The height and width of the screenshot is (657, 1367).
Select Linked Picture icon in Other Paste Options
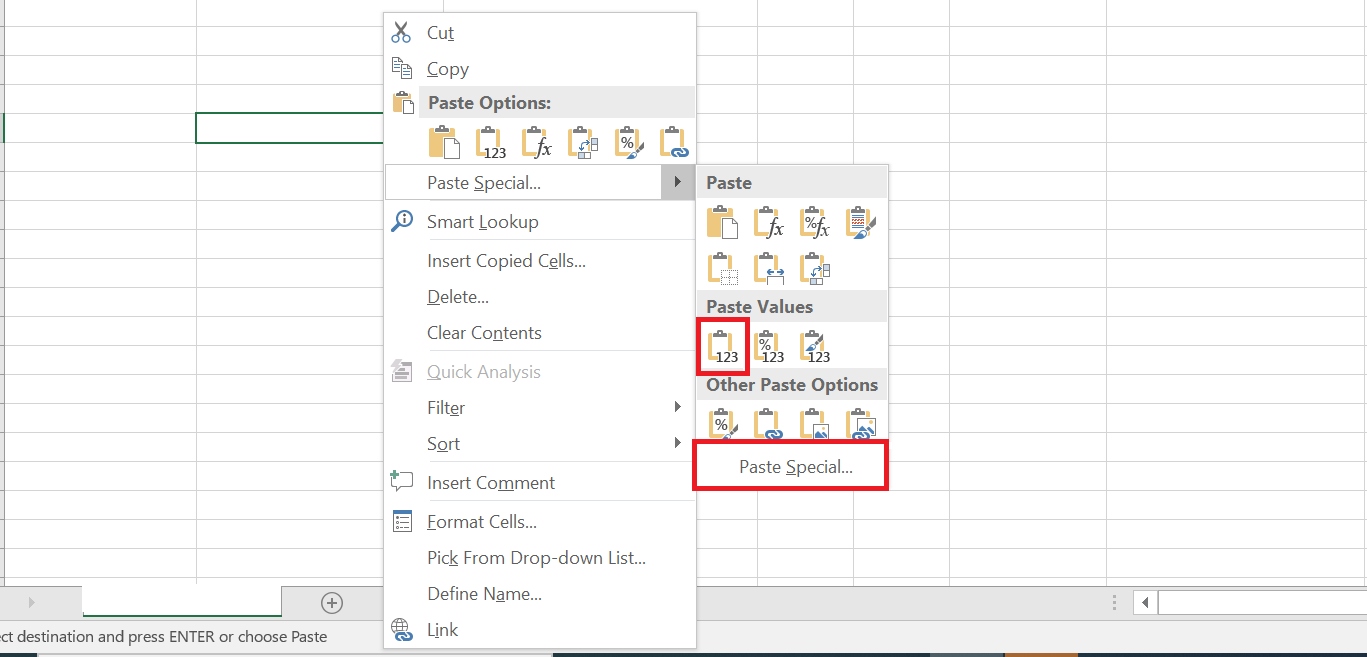tap(860, 424)
